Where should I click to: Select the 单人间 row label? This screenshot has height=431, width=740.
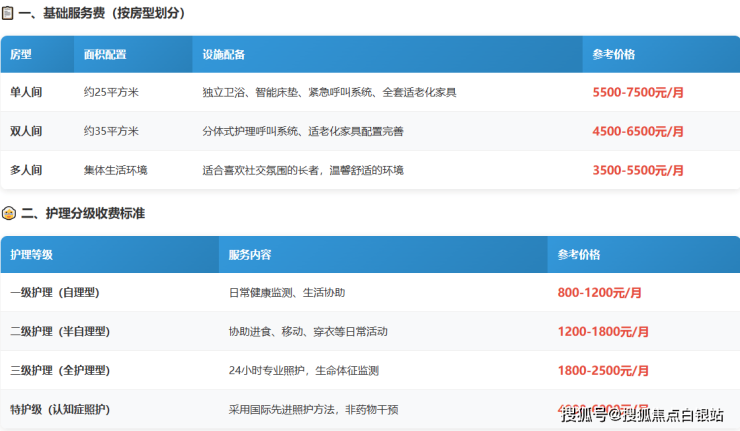point(26,92)
